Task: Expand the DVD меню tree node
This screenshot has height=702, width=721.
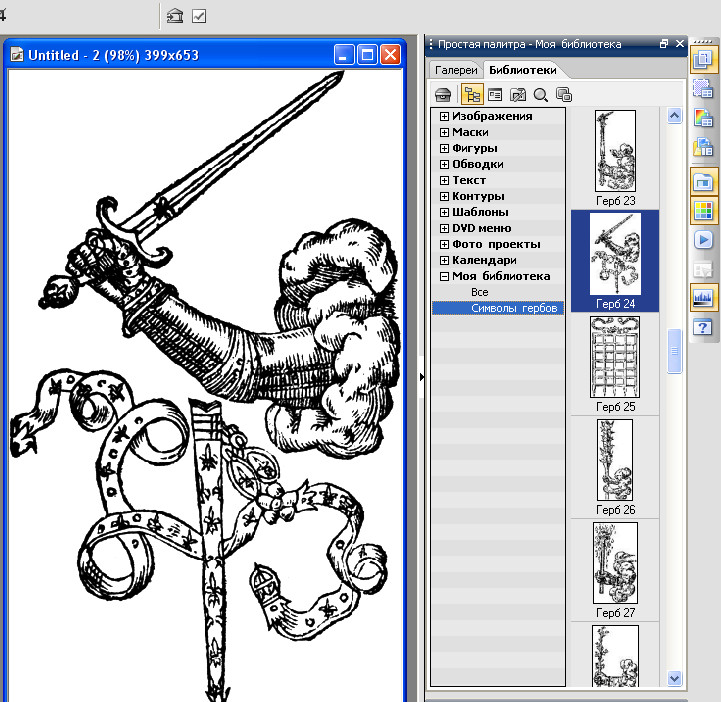Action: (444, 228)
